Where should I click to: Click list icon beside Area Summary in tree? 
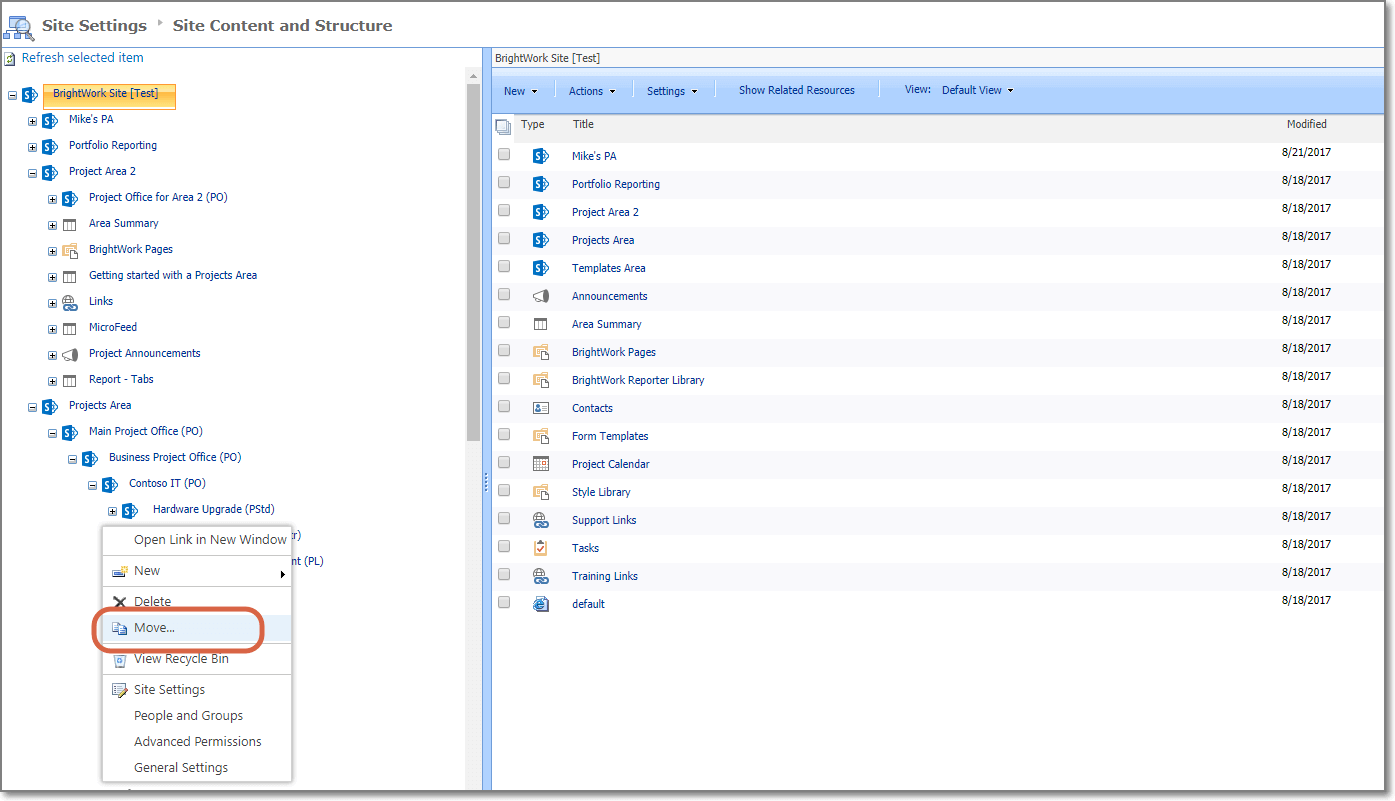pyautogui.click(x=70, y=224)
